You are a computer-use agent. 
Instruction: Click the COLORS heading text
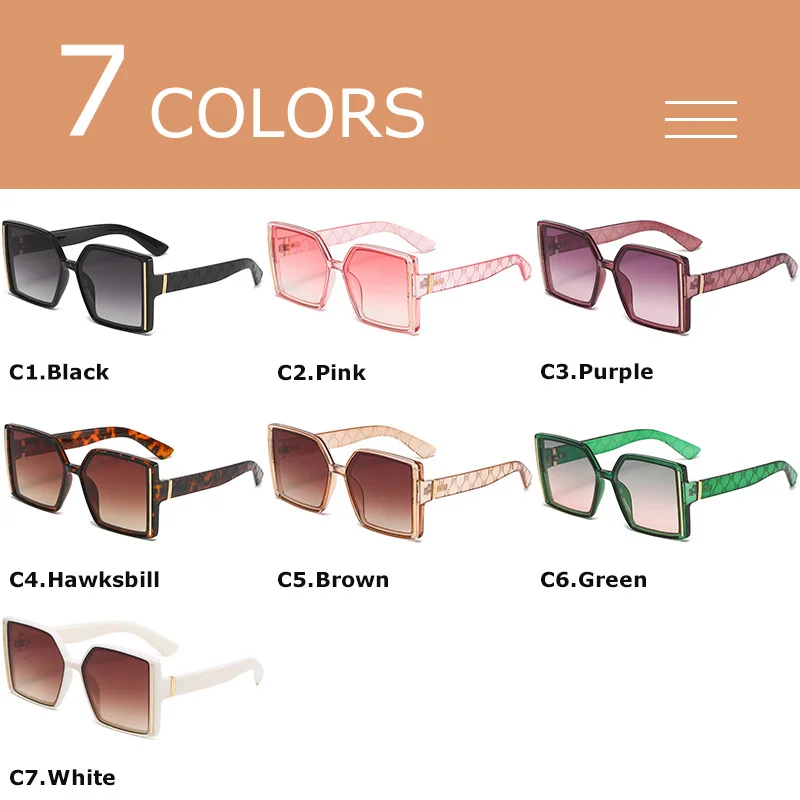coord(288,112)
